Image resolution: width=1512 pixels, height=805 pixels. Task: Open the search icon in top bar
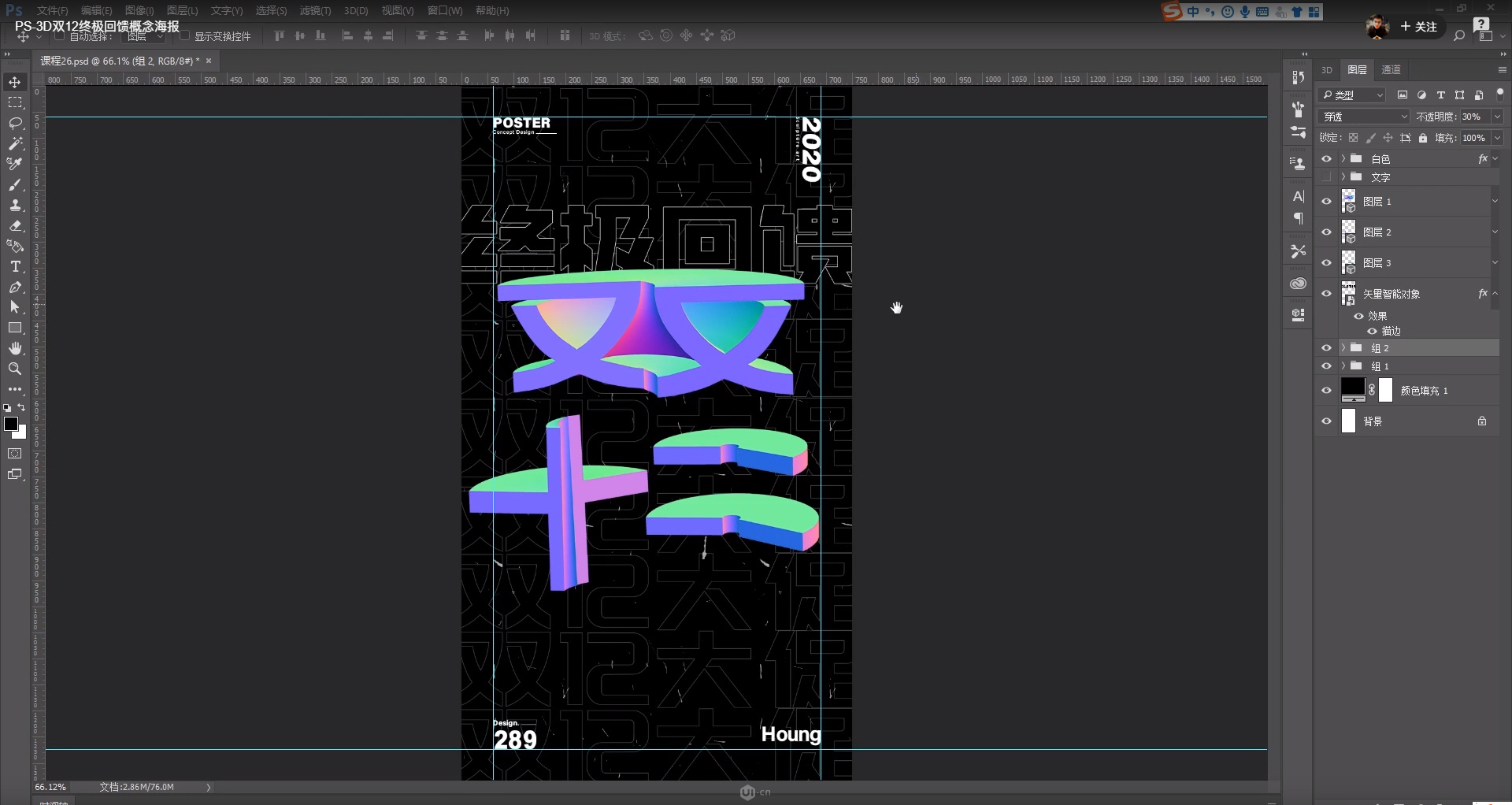1459,35
